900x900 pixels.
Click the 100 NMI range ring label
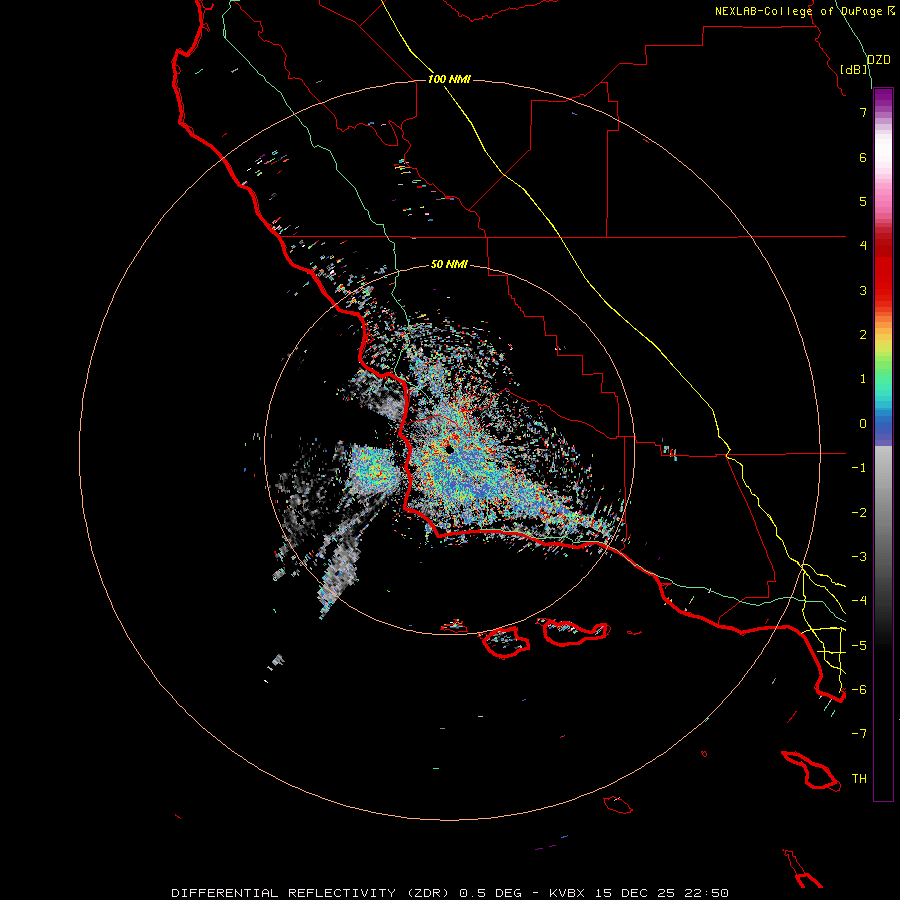(x=449, y=79)
